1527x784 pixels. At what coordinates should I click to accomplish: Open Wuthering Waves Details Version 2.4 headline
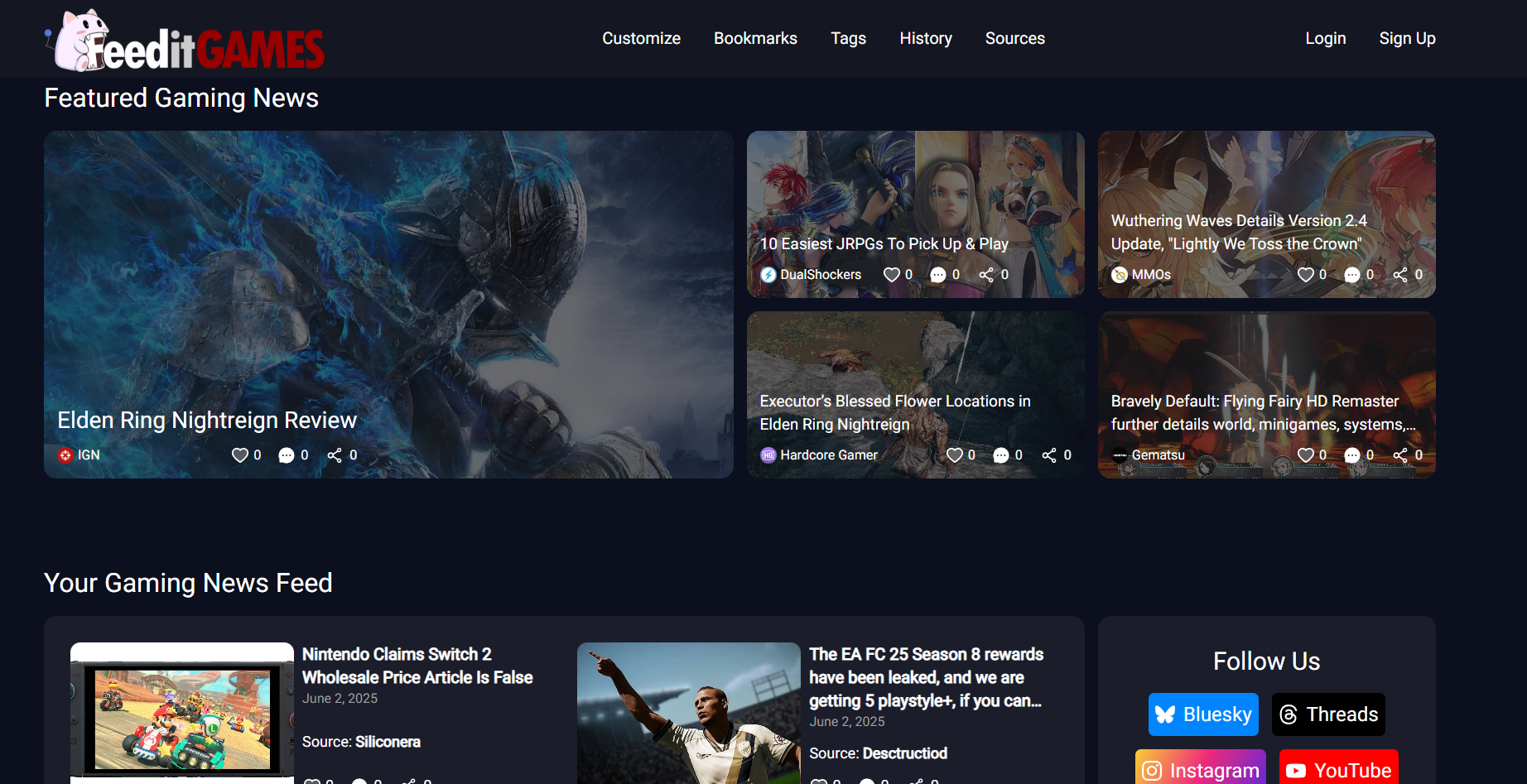tap(1239, 233)
